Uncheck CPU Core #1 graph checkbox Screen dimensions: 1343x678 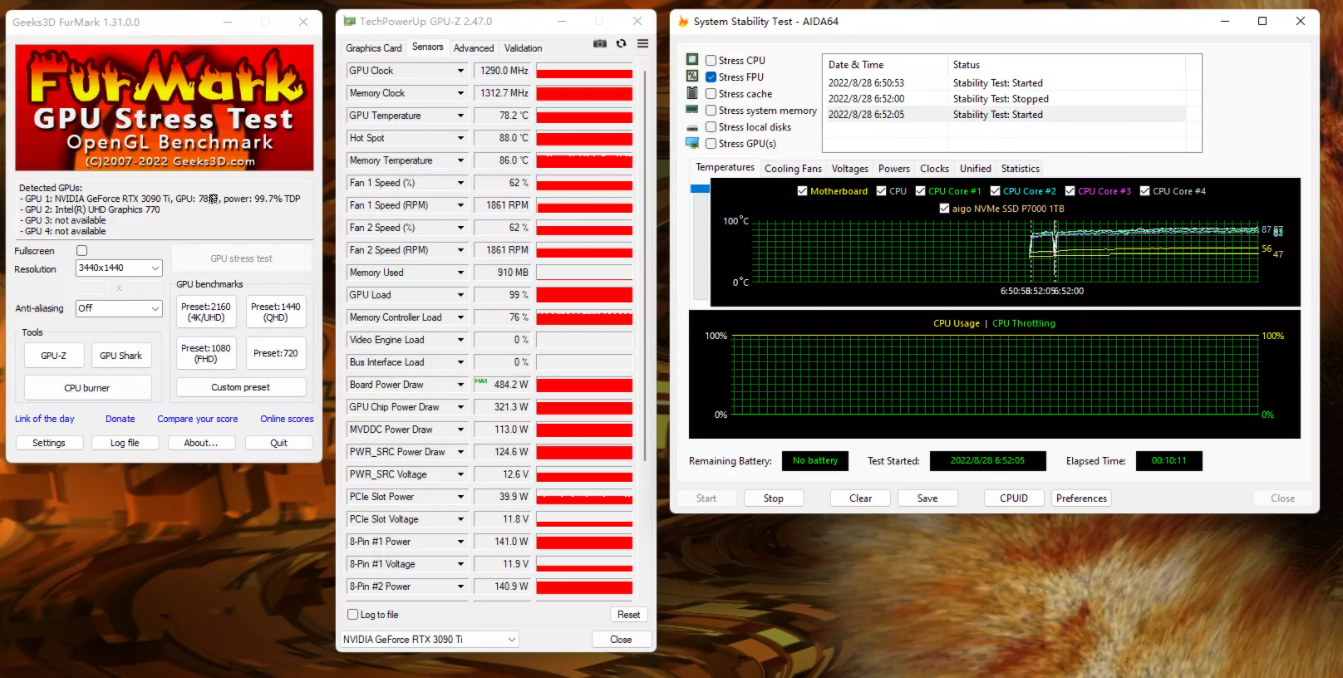(920, 191)
